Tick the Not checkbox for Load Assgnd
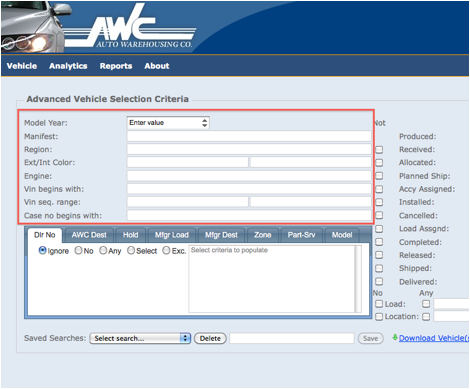The width and height of the screenshot is (470, 389). pyautogui.click(x=379, y=229)
